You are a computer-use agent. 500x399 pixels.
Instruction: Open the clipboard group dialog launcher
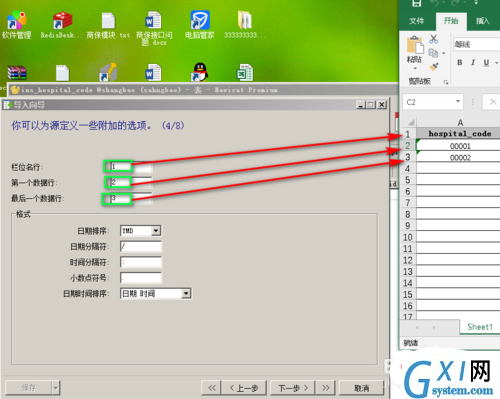tap(446, 82)
